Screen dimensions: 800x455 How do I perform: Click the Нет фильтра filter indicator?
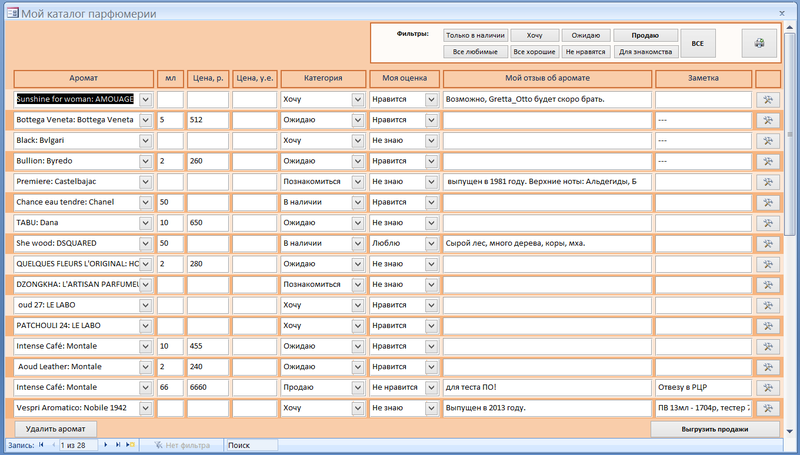(182, 445)
